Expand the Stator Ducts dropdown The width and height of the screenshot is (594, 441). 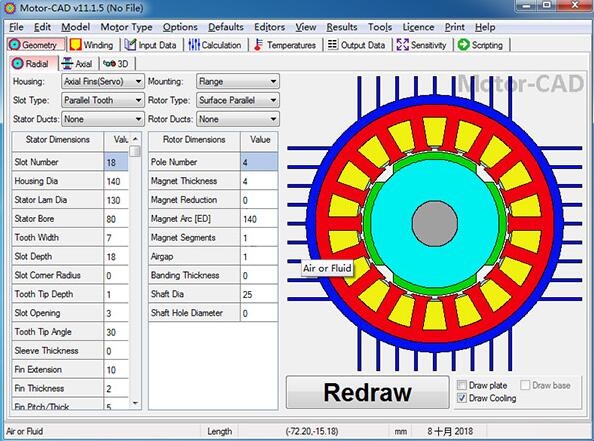[x=102, y=119]
